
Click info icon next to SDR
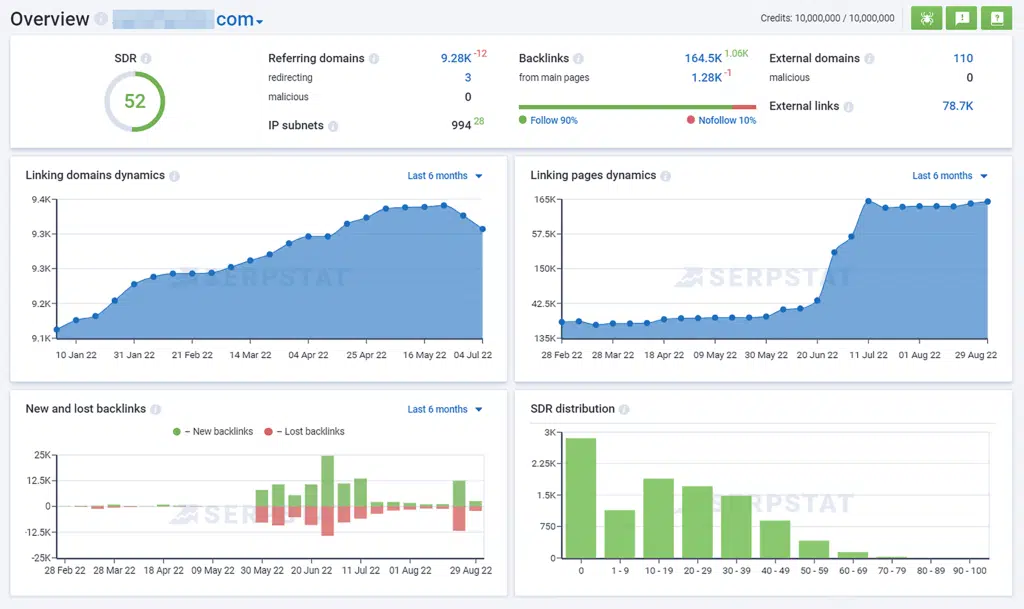pos(146,59)
